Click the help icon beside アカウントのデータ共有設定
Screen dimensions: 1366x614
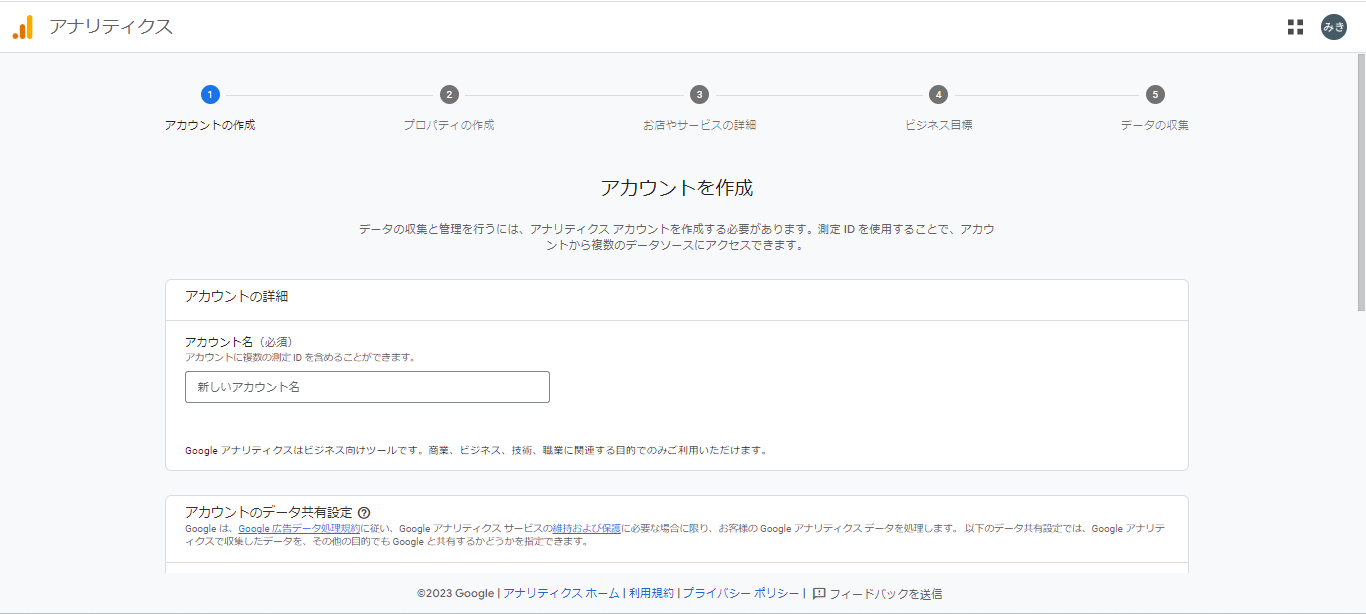[364, 512]
